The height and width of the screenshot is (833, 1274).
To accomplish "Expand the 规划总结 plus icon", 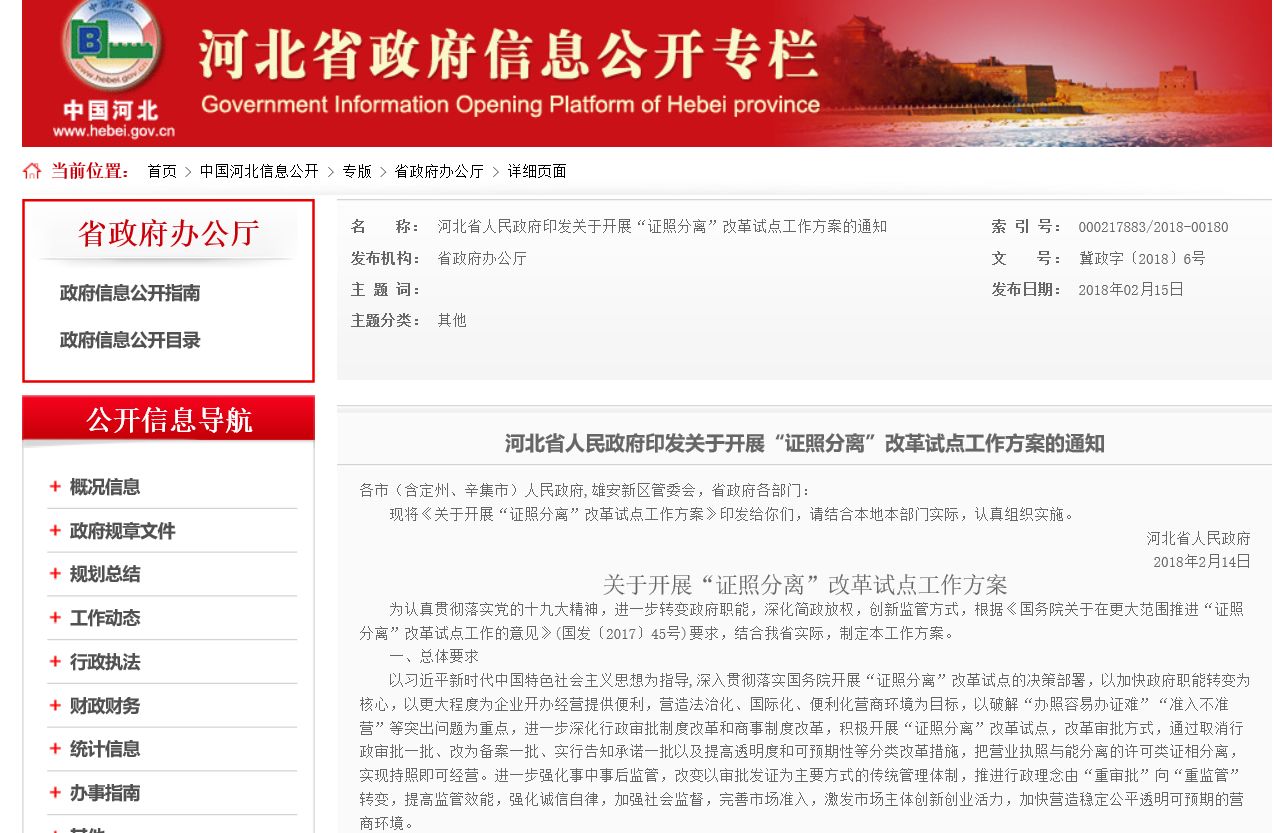I will (x=55, y=574).
